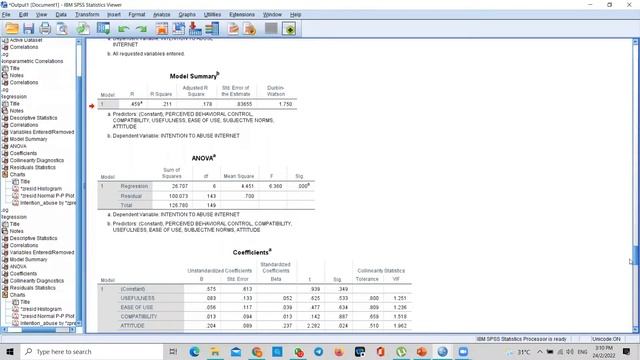The width and height of the screenshot is (640, 360).
Task: Select upper *zresid Histogram outline item
Action: [x=41, y=189]
